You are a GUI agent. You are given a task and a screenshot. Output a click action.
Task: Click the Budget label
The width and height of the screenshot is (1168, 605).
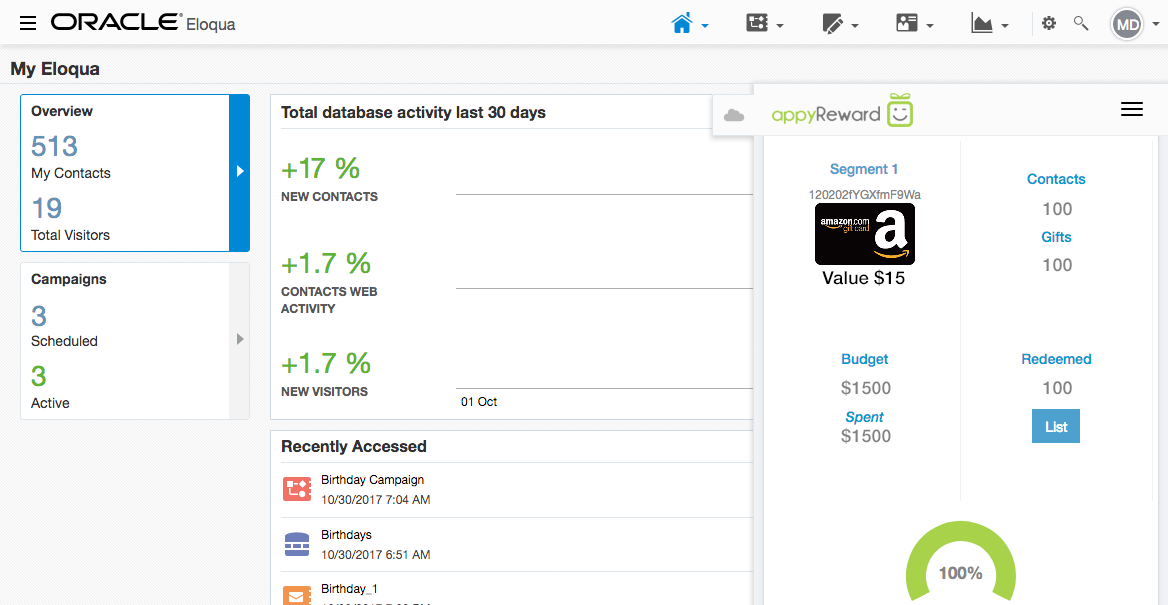(864, 359)
